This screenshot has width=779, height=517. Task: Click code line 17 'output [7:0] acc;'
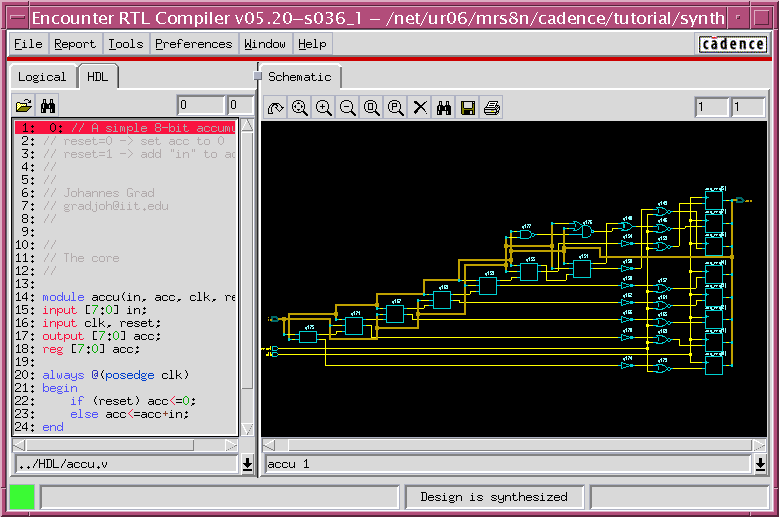coord(102,336)
